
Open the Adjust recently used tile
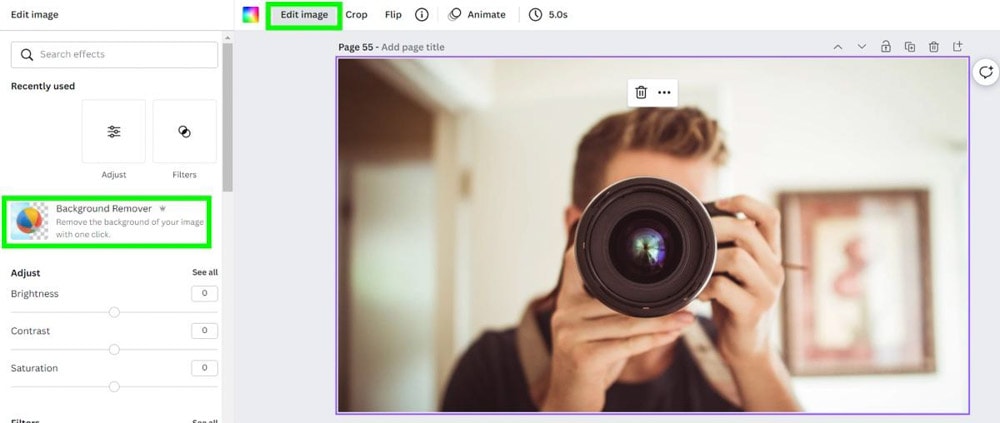114,131
